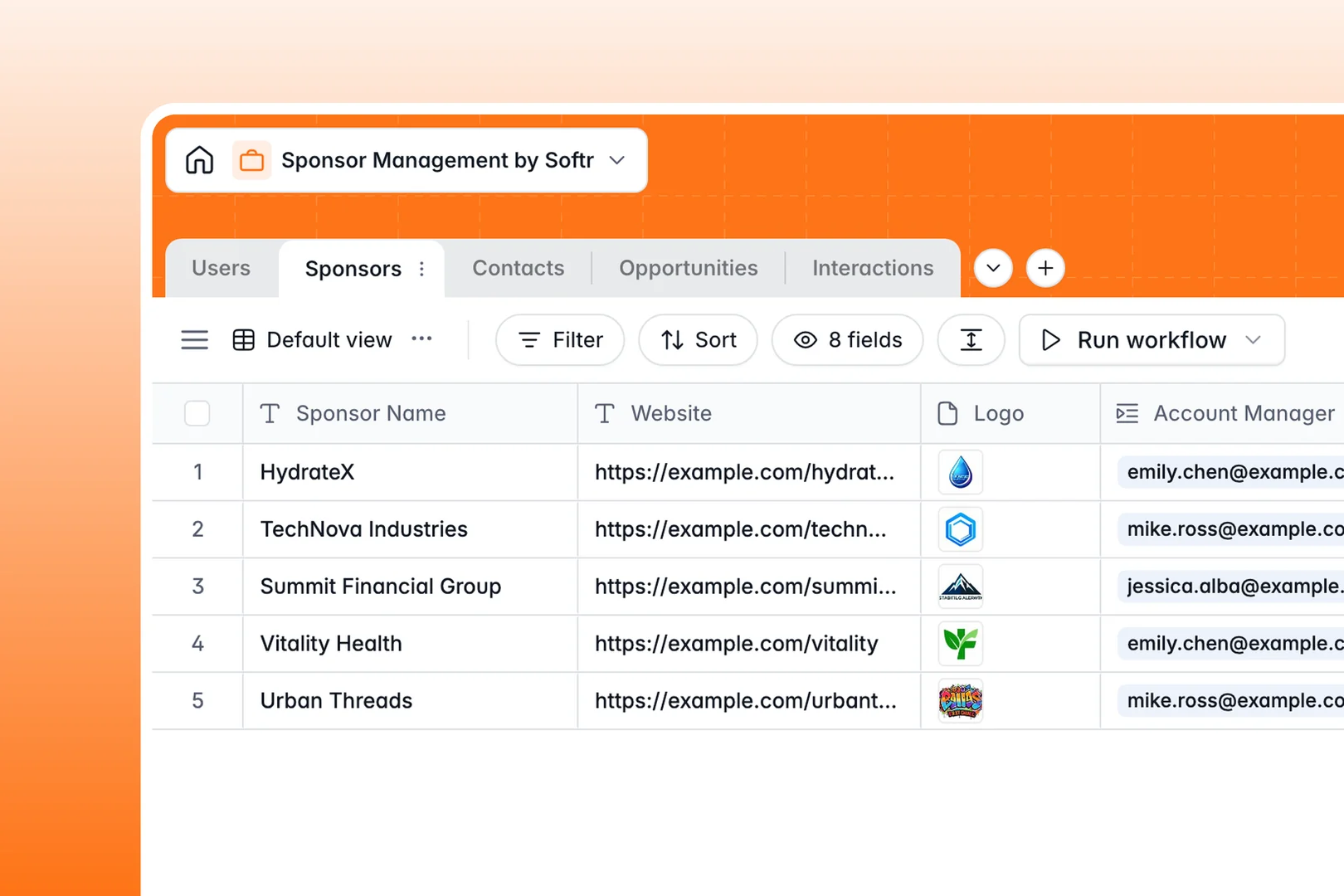Select the HydrateX sponsor name cell
This screenshot has width=1344, height=896.
pos(410,472)
